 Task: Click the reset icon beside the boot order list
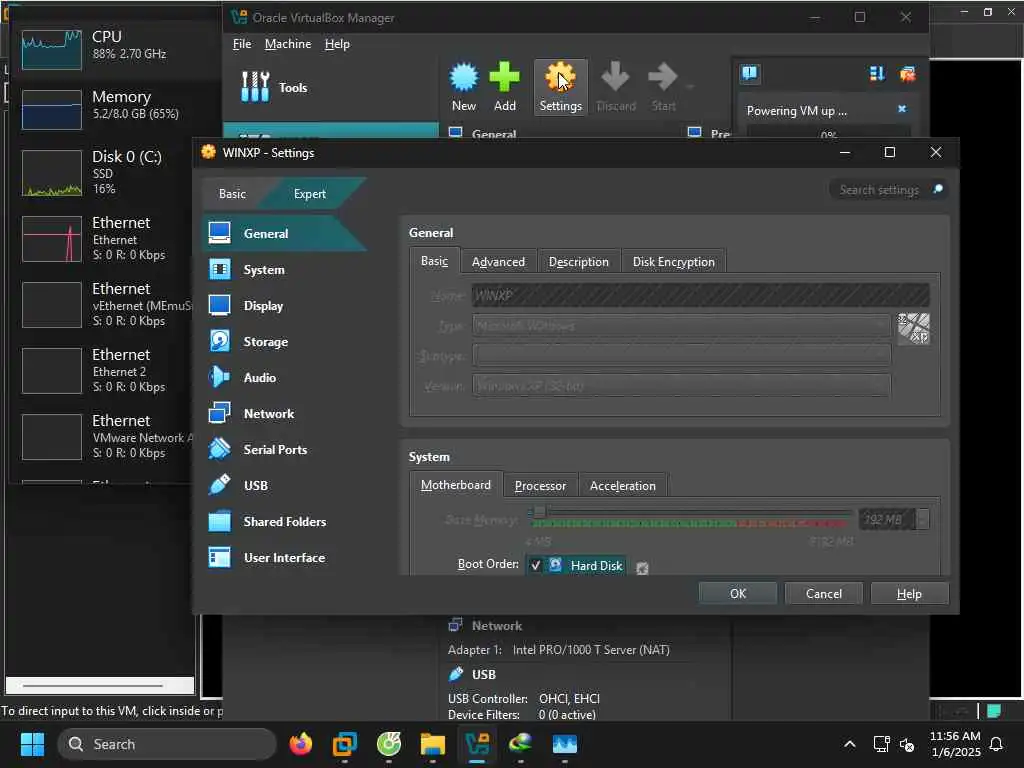pos(642,568)
